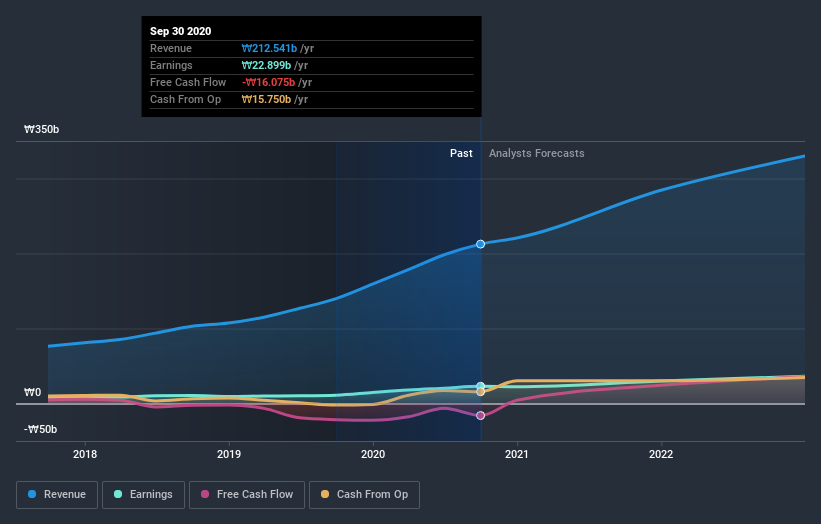The height and width of the screenshot is (524, 821).
Task: Click the ₩0 y-axis label
Action: click(x=32, y=392)
